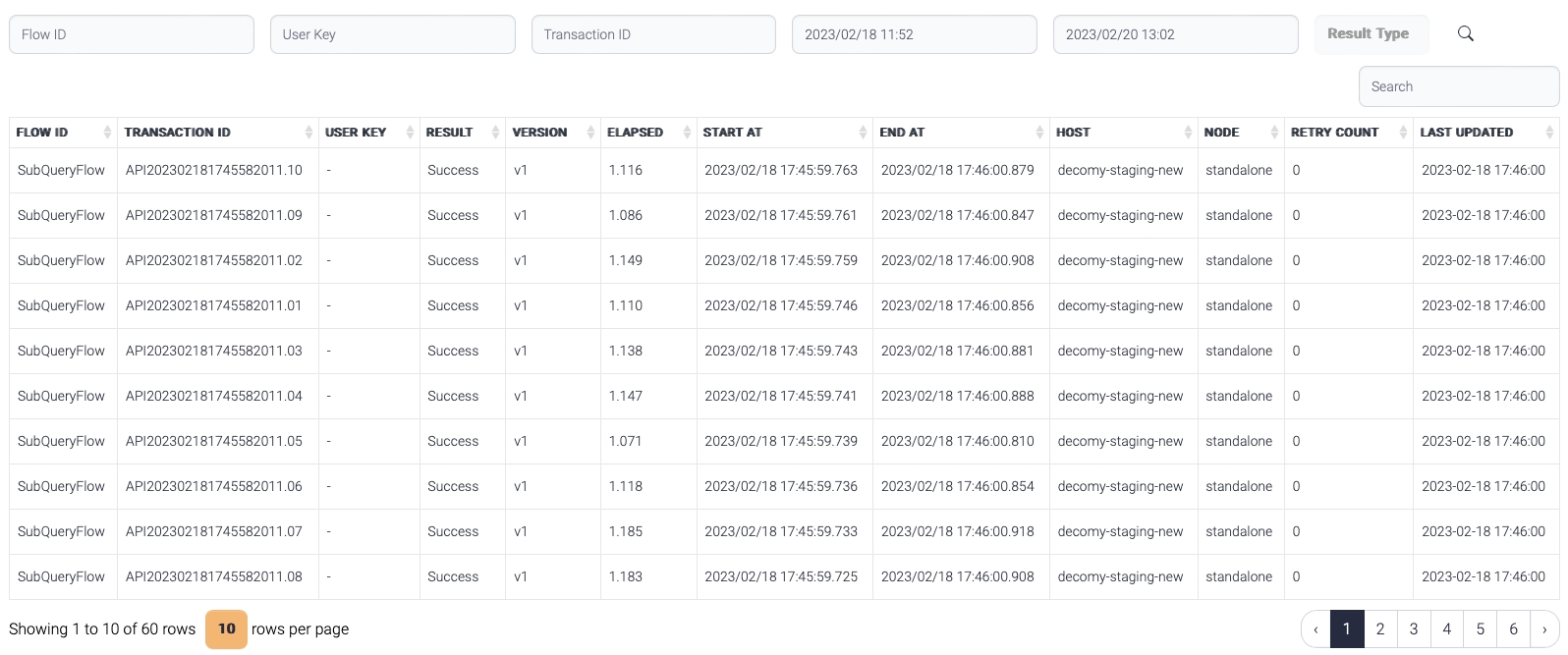Sort by User Key column arrows

(409, 133)
